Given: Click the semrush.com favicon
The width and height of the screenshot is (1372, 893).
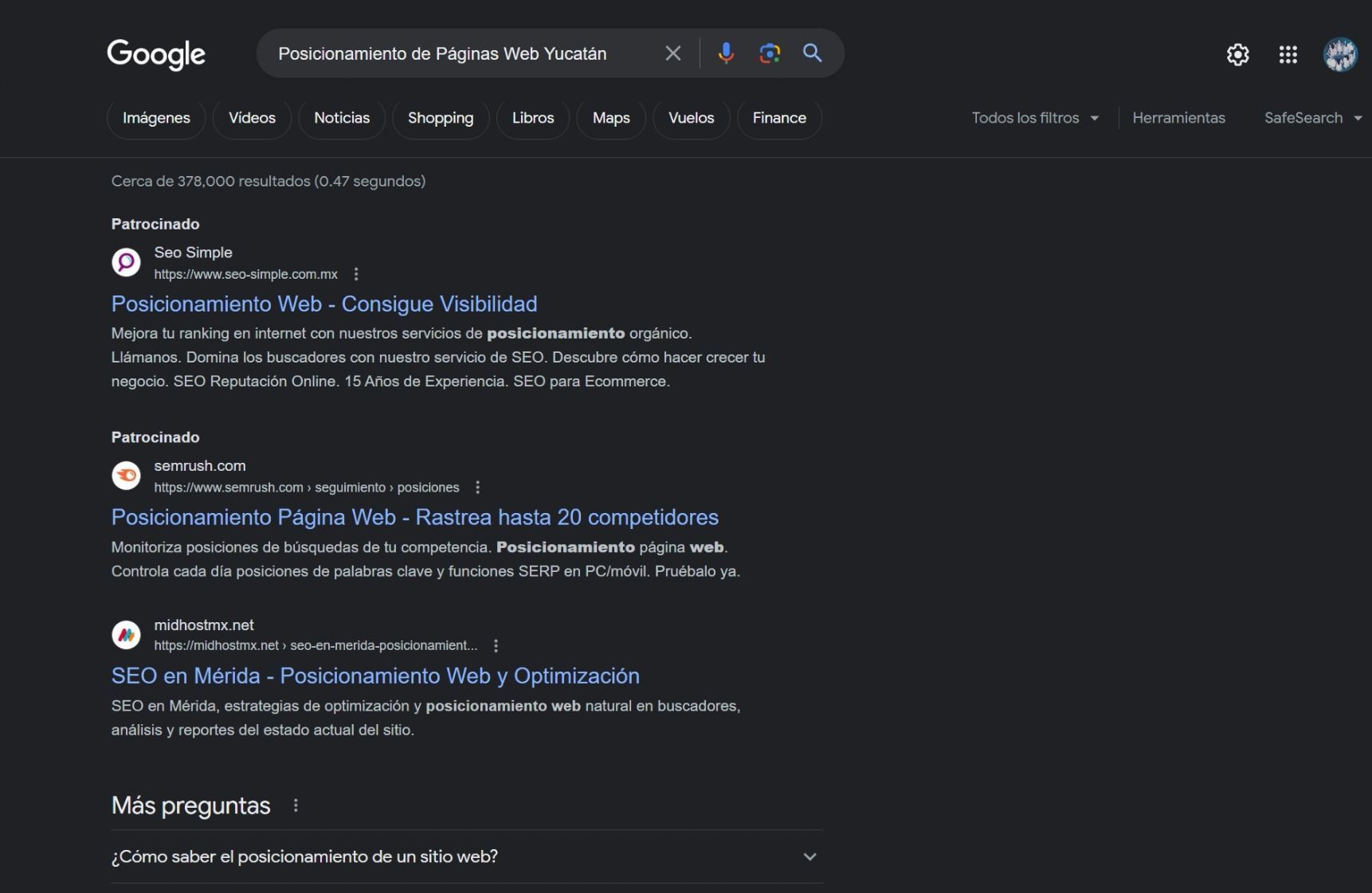Looking at the screenshot, I should pyautogui.click(x=126, y=476).
